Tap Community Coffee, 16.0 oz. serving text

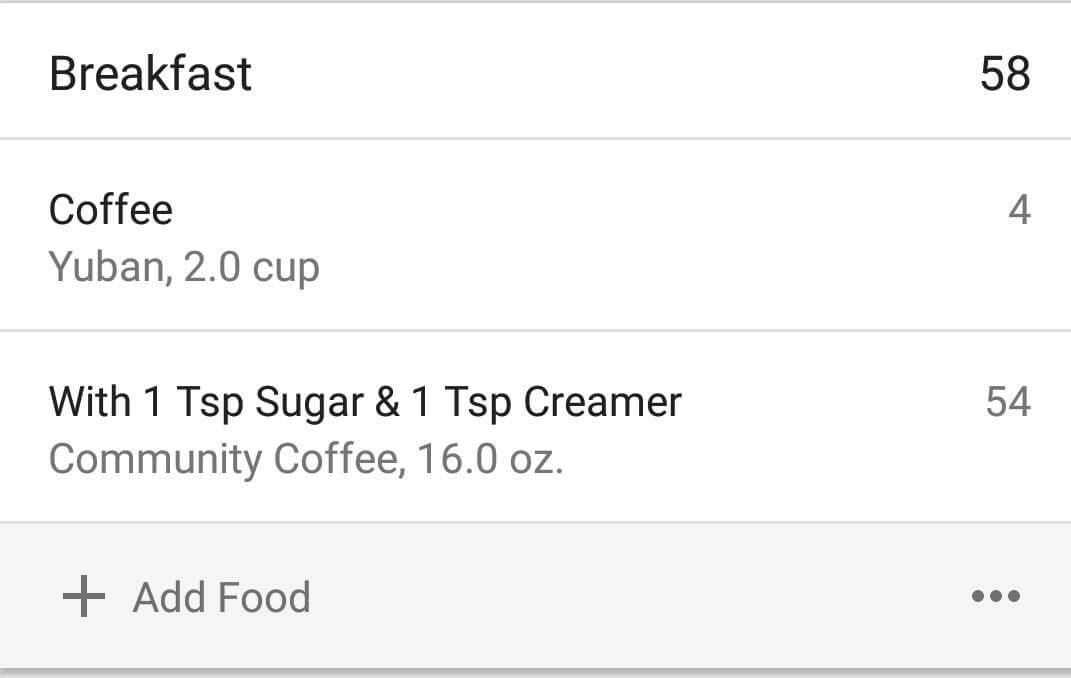pos(306,459)
